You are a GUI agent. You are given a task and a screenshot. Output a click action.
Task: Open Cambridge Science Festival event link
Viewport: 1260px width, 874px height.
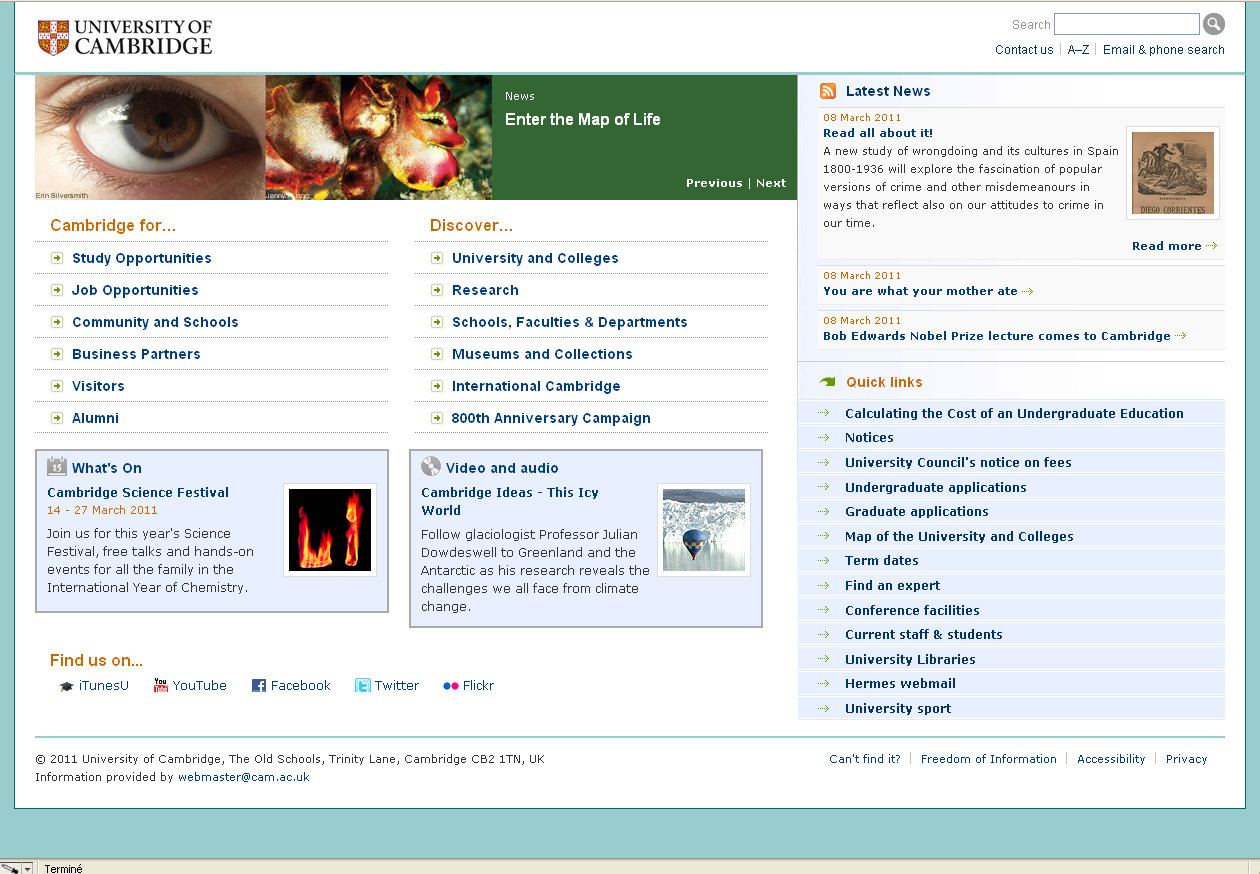pyautogui.click(x=138, y=492)
